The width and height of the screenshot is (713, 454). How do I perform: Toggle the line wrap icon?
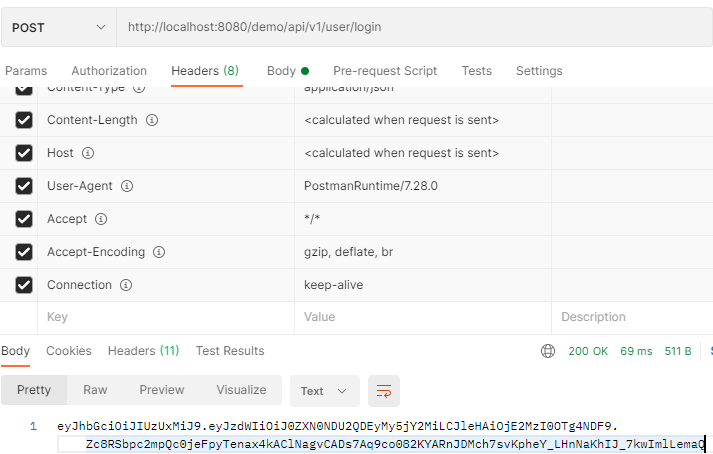(x=384, y=391)
